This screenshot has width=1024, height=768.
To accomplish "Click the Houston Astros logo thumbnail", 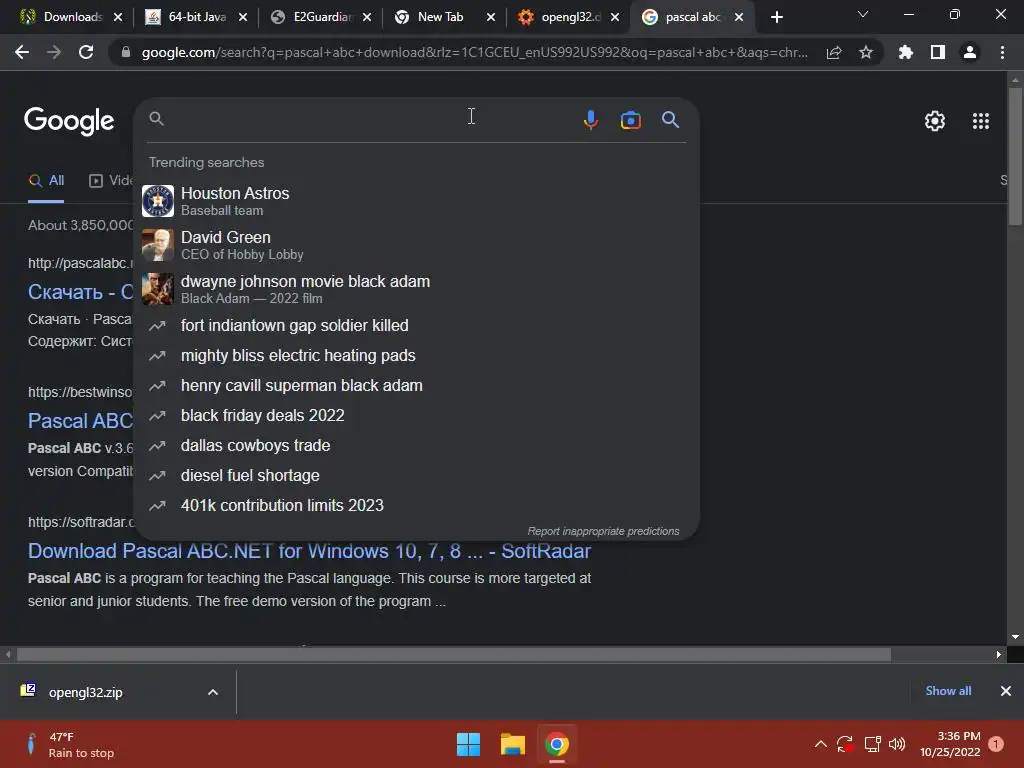I will [158, 201].
